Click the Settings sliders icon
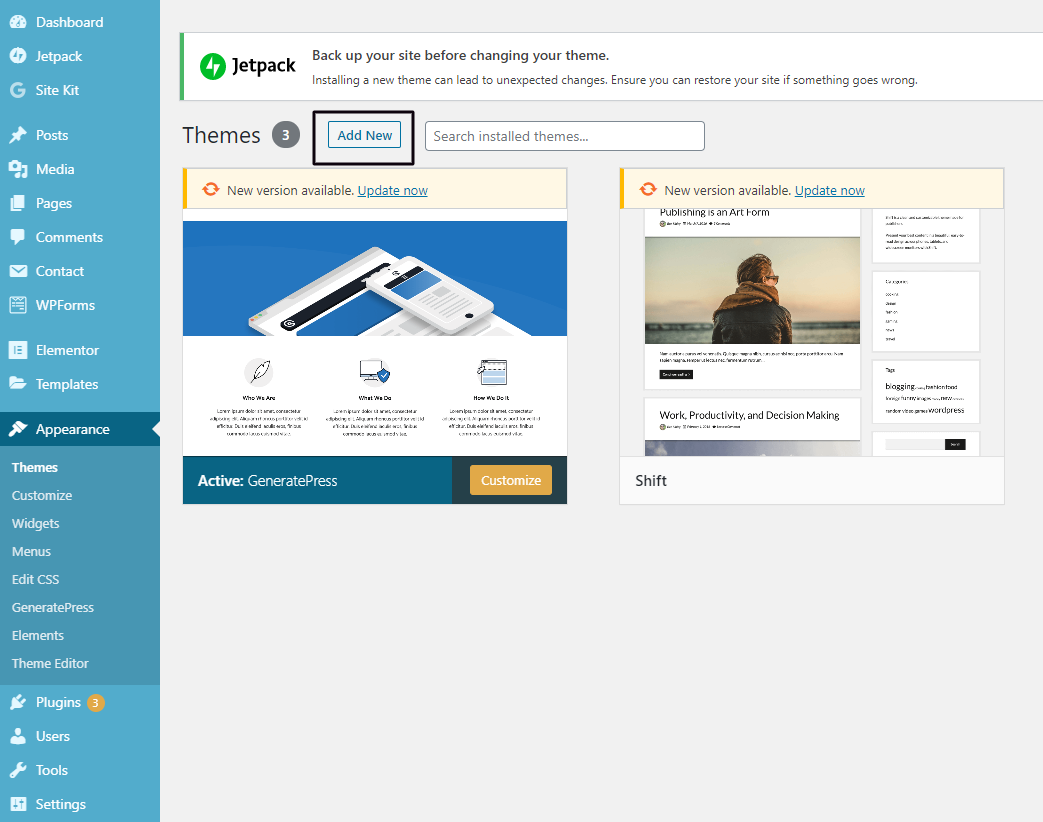Viewport: 1043px width, 822px height. pos(18,804)
